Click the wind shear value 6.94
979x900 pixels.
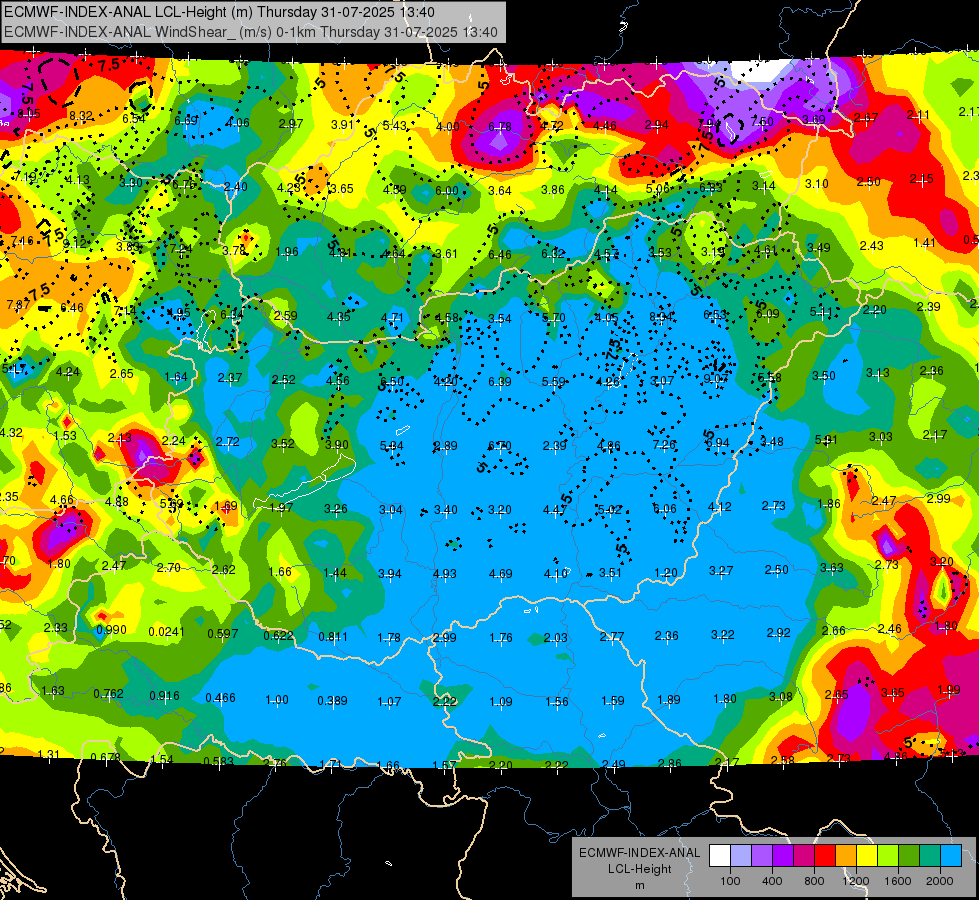717,443
